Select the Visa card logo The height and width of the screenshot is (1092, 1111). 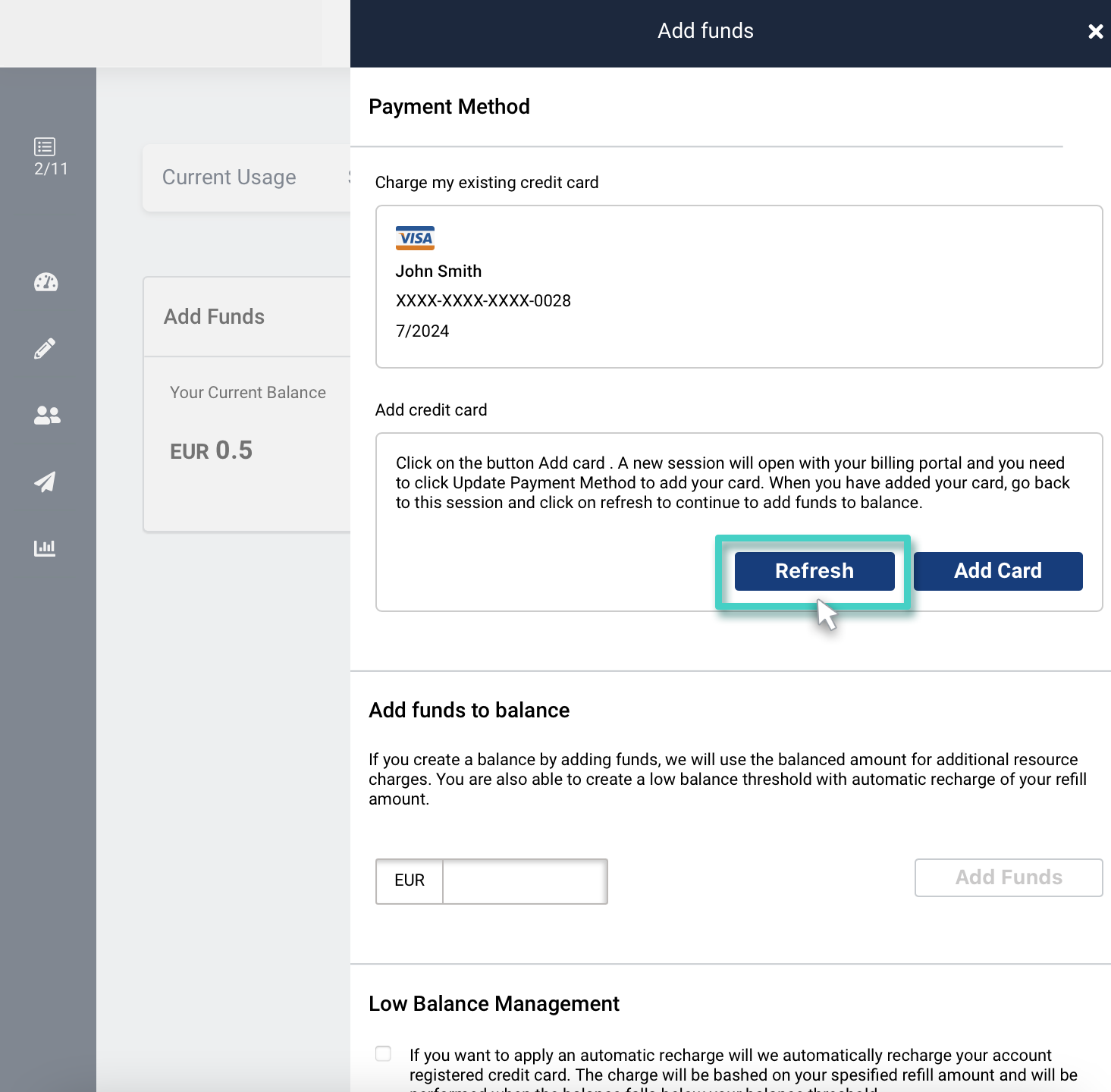416,238
